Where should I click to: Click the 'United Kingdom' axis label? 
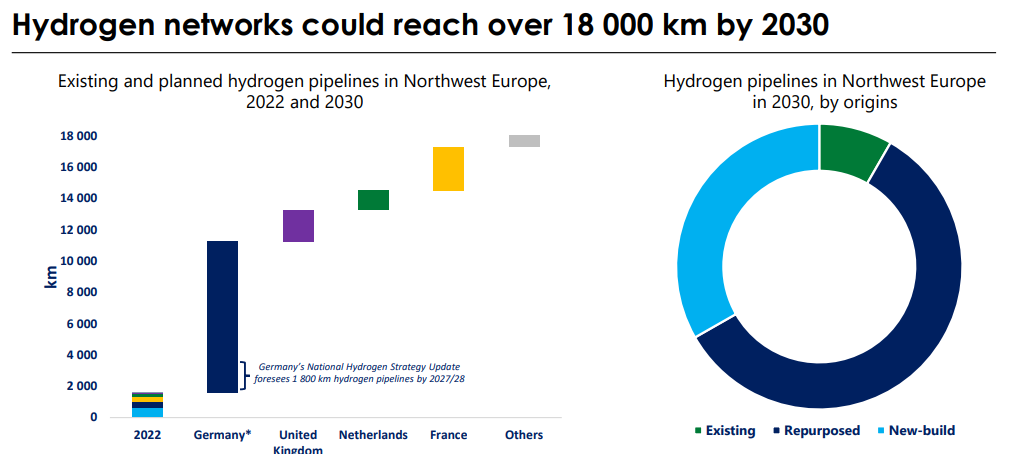click(x=298, y=442)
